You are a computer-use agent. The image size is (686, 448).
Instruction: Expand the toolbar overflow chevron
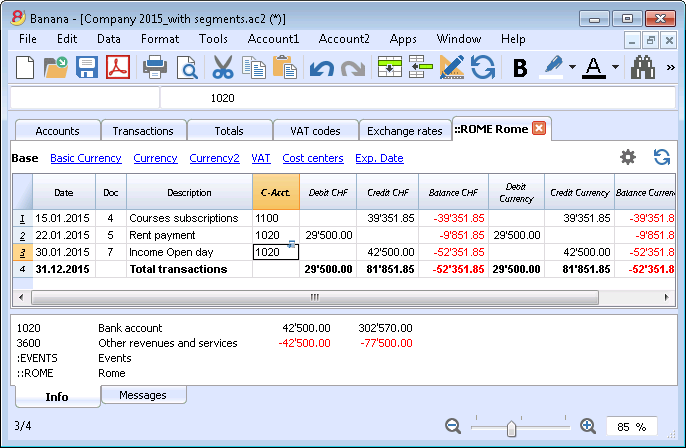pyautogui.click(x=670, y=67)
